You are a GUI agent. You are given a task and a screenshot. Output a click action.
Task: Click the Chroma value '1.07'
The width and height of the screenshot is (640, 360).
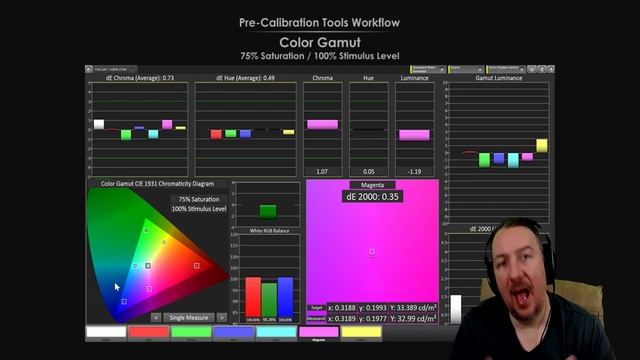coord(322,171)
